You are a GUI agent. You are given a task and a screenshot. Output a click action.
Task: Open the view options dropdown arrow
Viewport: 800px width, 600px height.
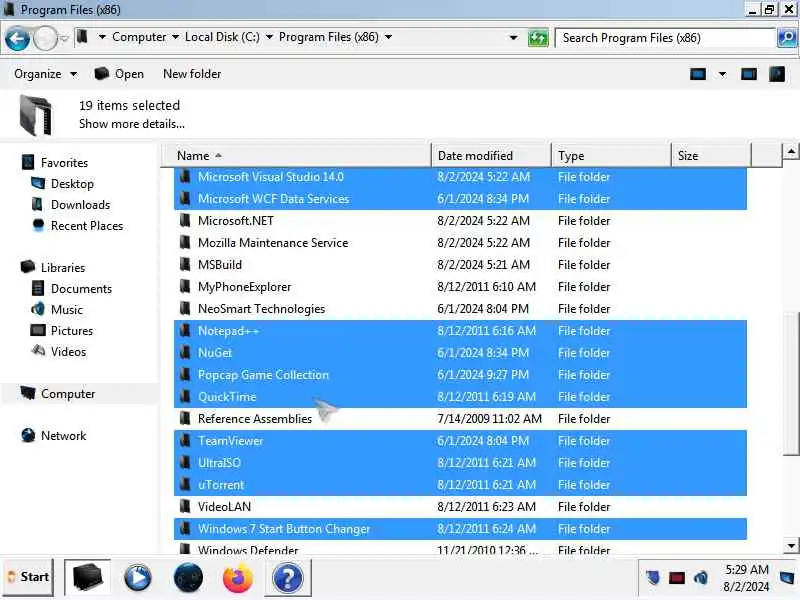click(722, 74)
